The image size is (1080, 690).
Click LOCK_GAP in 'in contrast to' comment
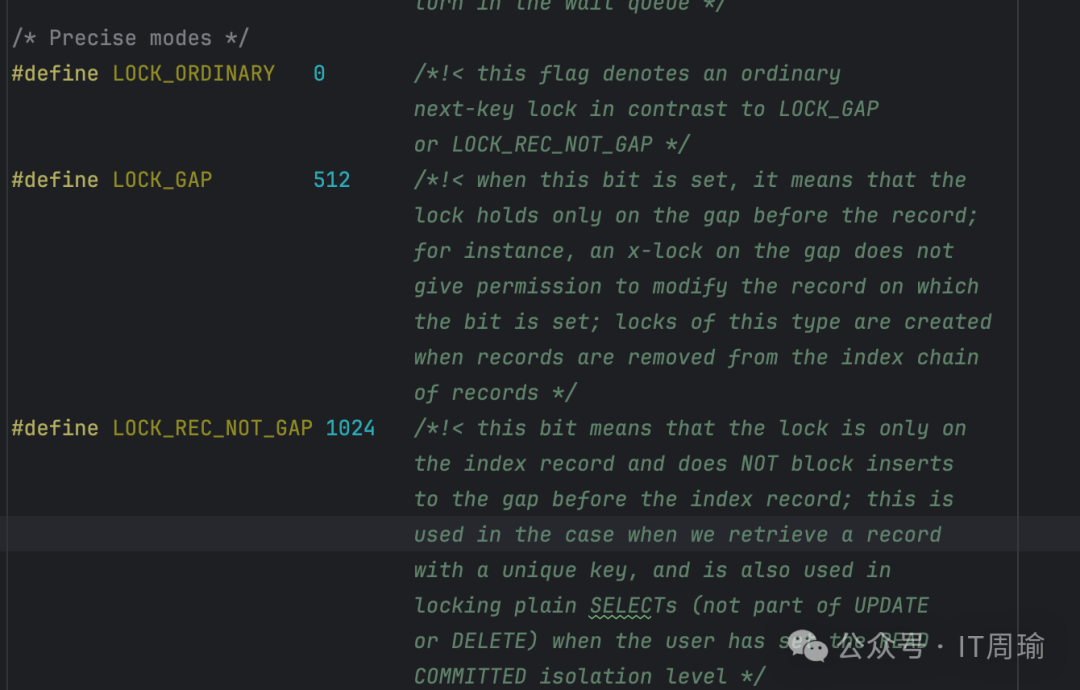point(828,109)
